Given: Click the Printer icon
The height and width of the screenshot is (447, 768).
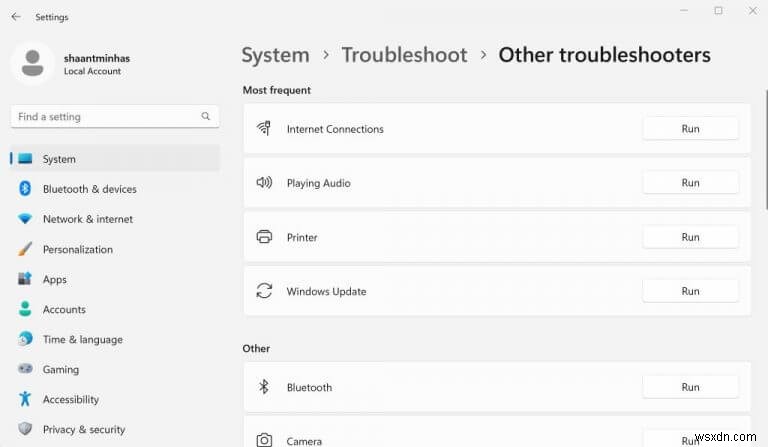Looking at the screenshot, I should click(264, 237).
